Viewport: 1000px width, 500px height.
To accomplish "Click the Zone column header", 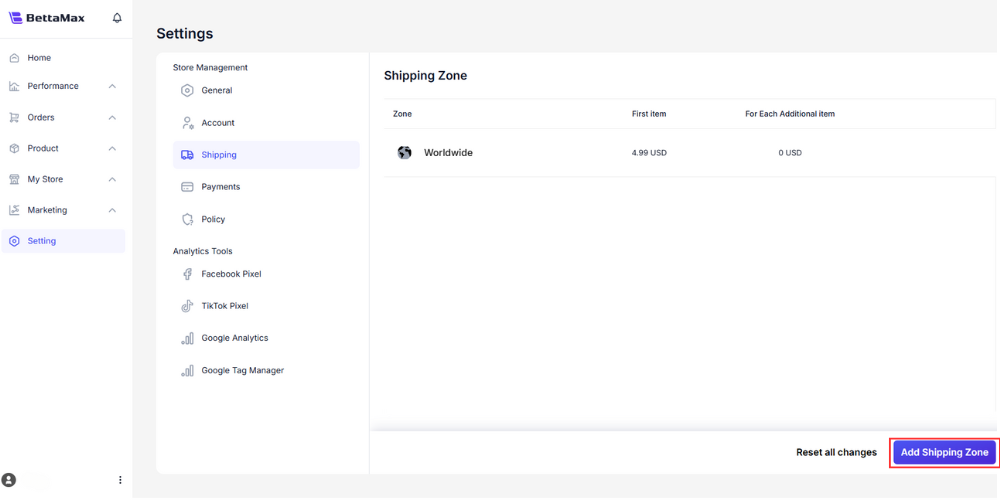I will (x=402, y=114).
